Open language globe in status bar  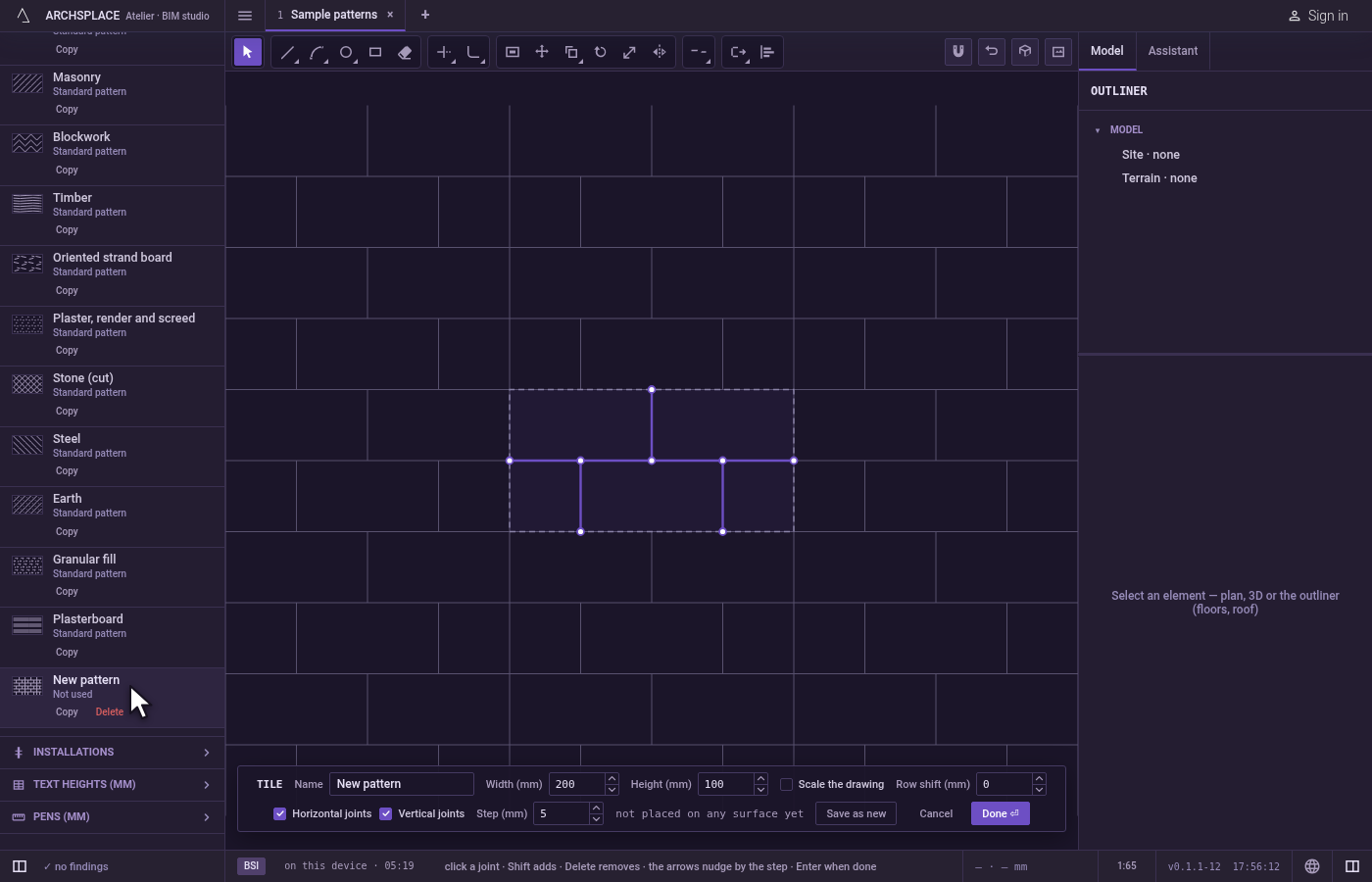coord(1312,866)
